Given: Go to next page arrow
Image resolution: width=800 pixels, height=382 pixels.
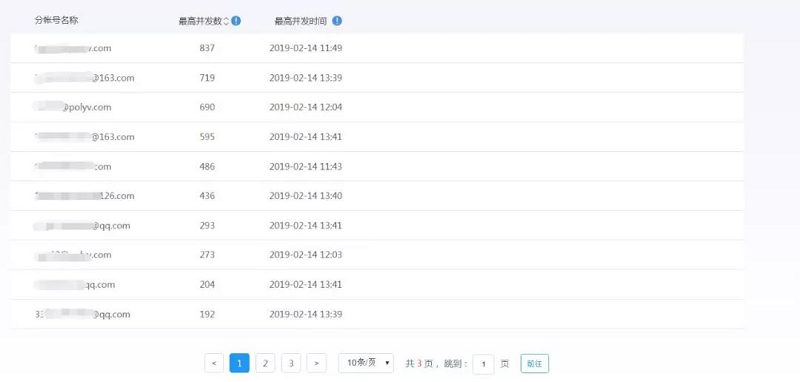Looking at the screenshot, I should tap(316, 363).
